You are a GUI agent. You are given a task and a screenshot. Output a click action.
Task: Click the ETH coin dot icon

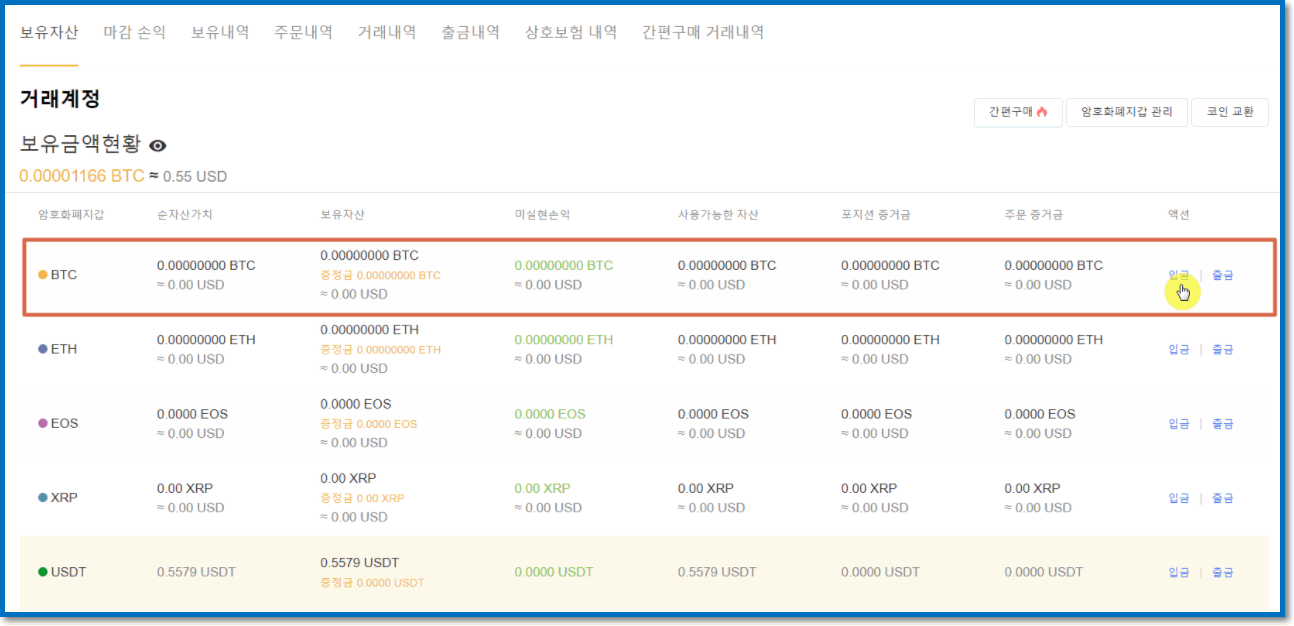coord(42,349)
